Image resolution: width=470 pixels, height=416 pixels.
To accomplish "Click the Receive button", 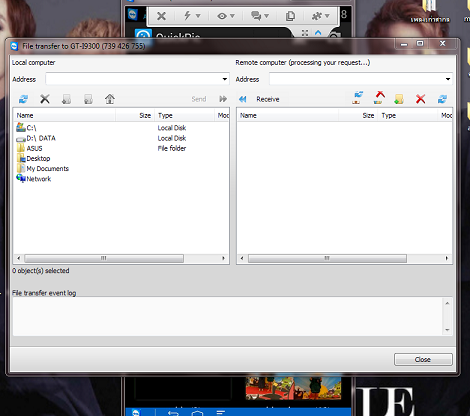I will (260, 99).
